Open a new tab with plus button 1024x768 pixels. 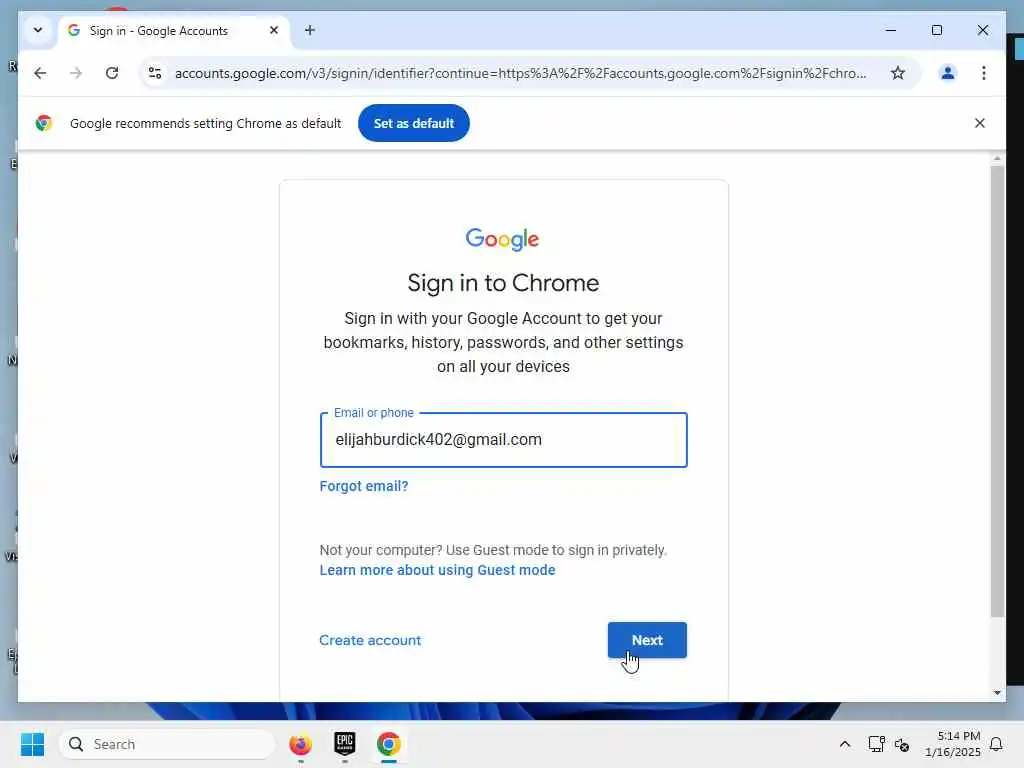310,30
